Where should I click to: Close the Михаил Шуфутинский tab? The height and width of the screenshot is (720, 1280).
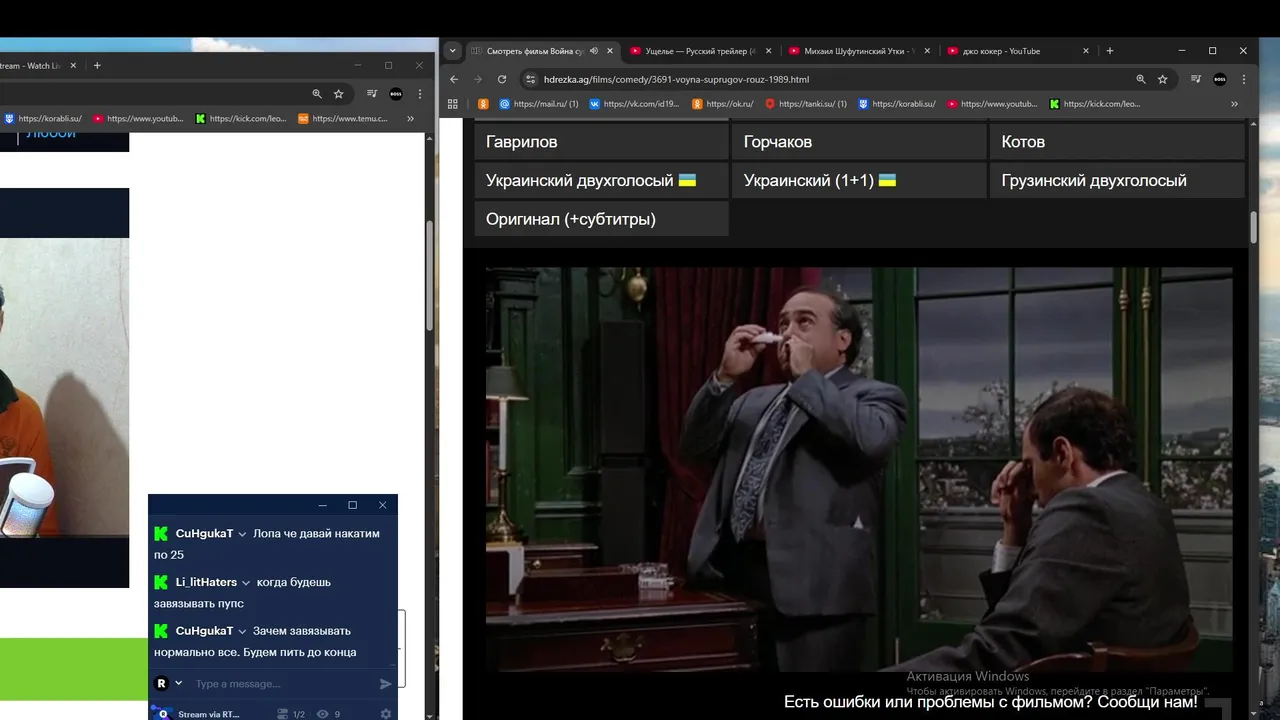927,51
